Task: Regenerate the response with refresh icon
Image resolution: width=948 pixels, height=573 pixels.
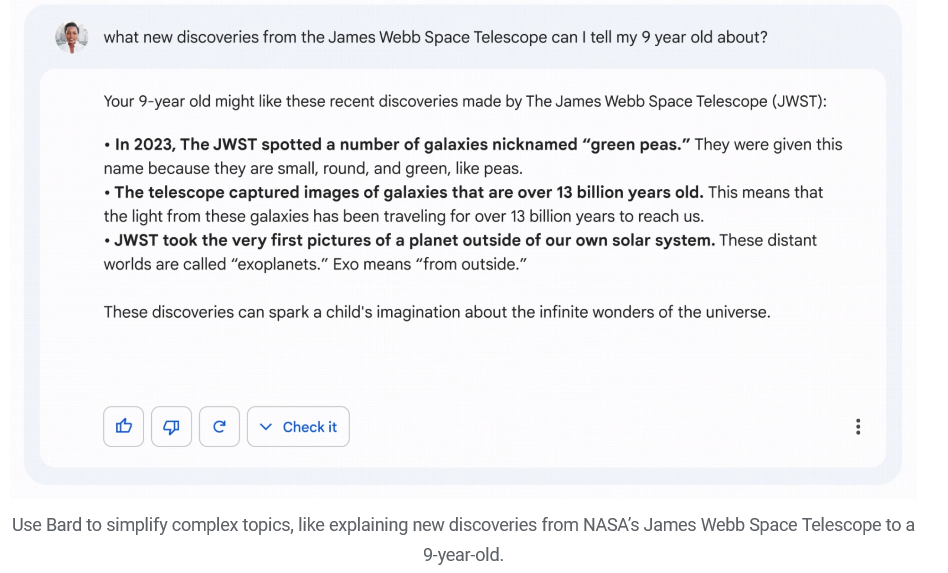Action: (x=219, y=427)
